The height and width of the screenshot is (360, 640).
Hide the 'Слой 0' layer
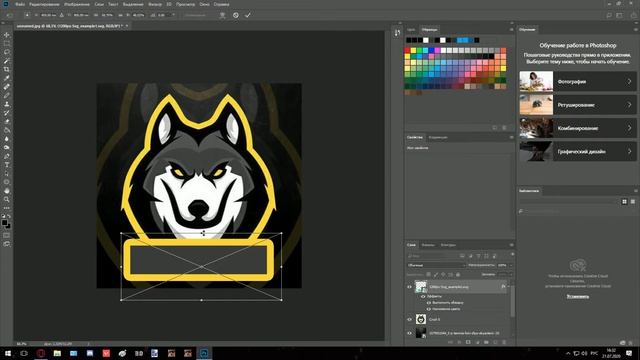[409, 320]
